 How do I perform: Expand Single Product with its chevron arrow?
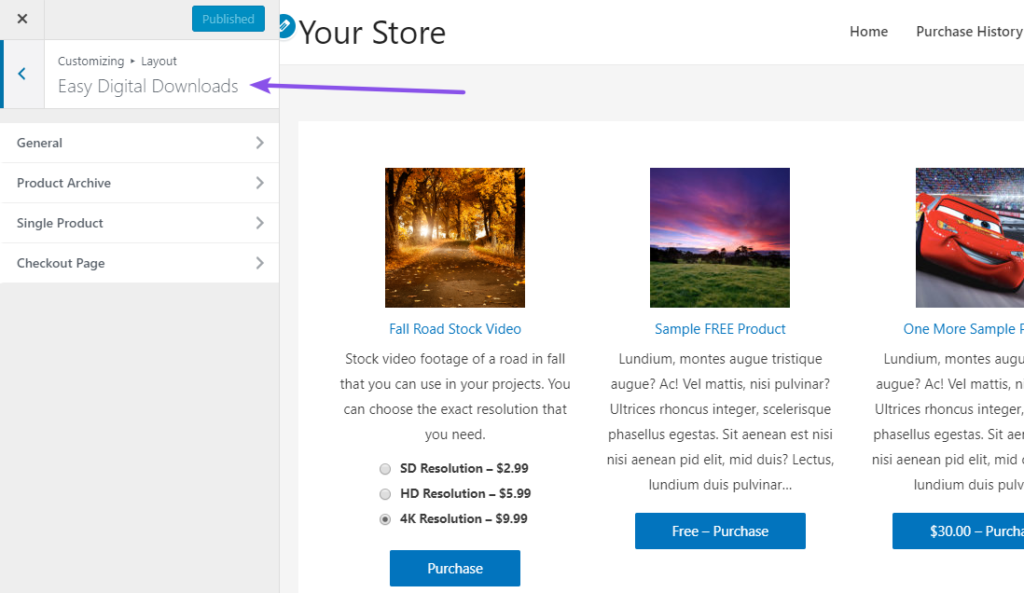[x=260, y=223]
